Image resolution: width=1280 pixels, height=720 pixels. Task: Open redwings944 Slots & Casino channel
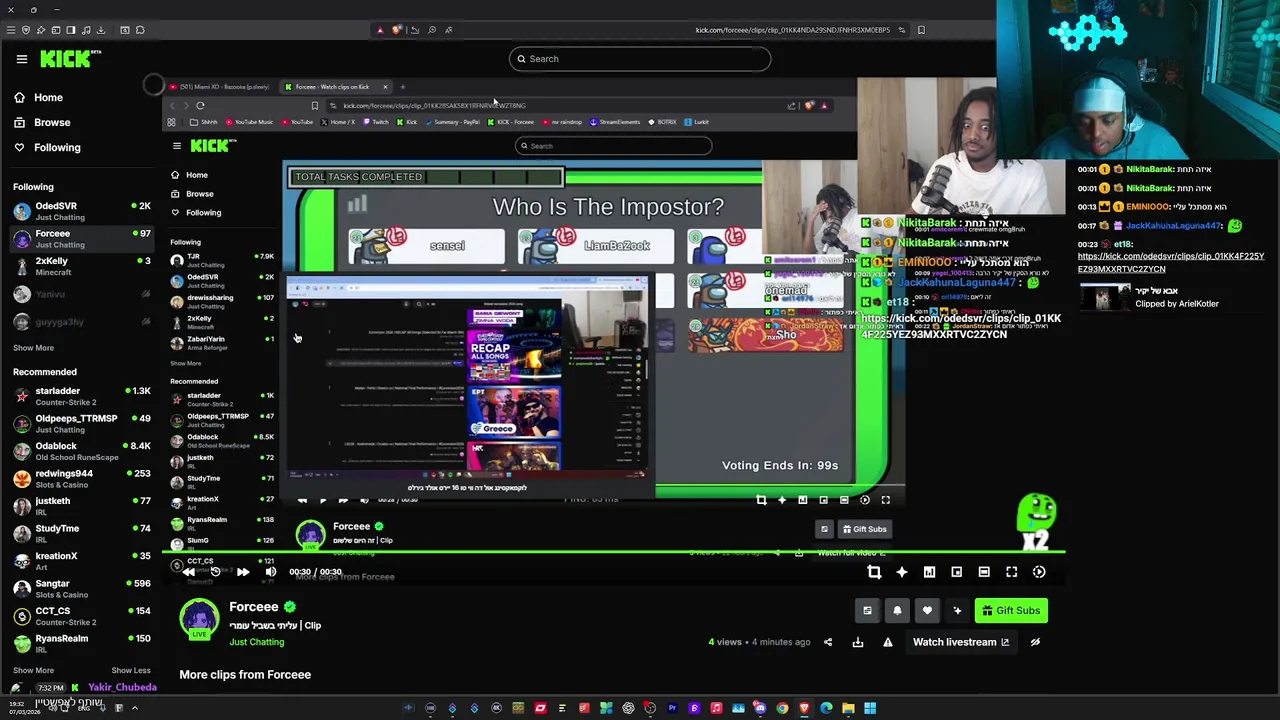pos(80,479)
